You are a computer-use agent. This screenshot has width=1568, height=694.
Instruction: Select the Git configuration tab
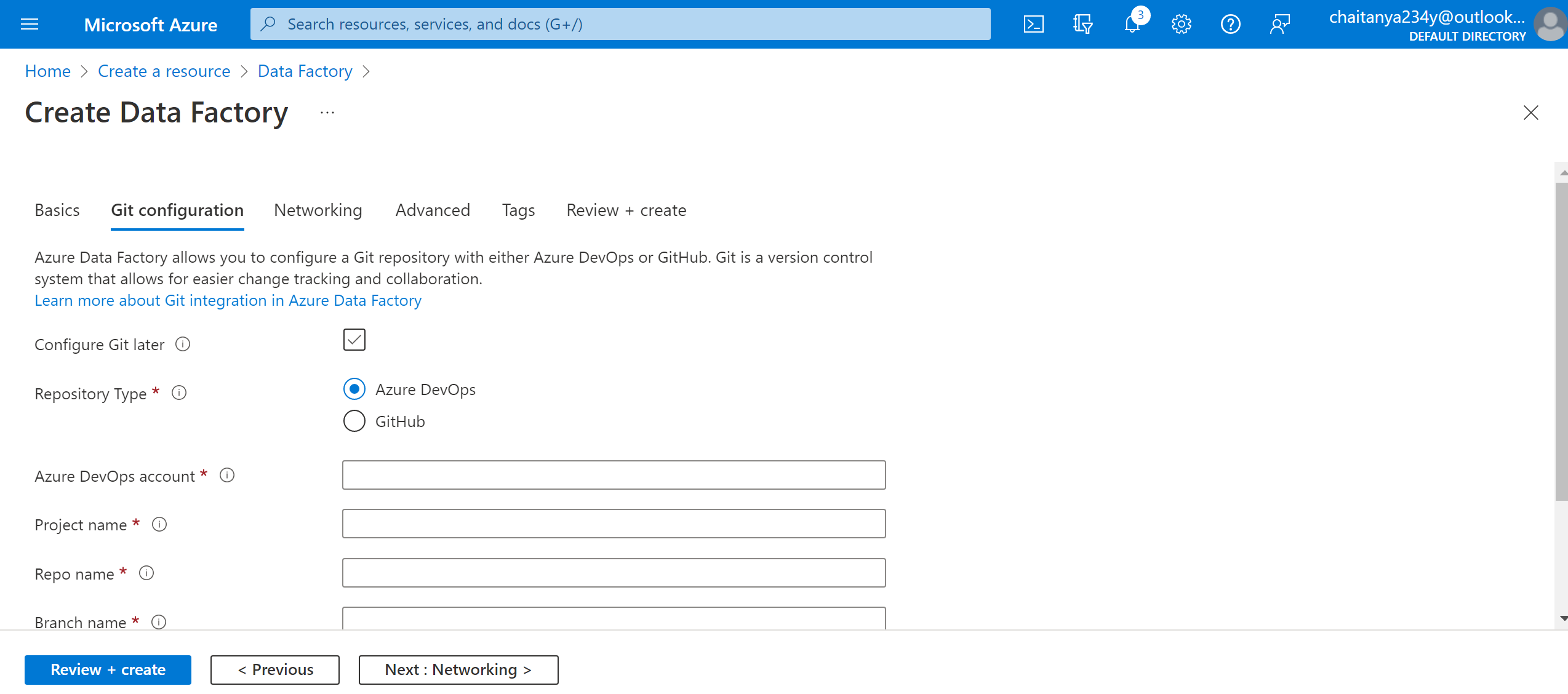177,210
